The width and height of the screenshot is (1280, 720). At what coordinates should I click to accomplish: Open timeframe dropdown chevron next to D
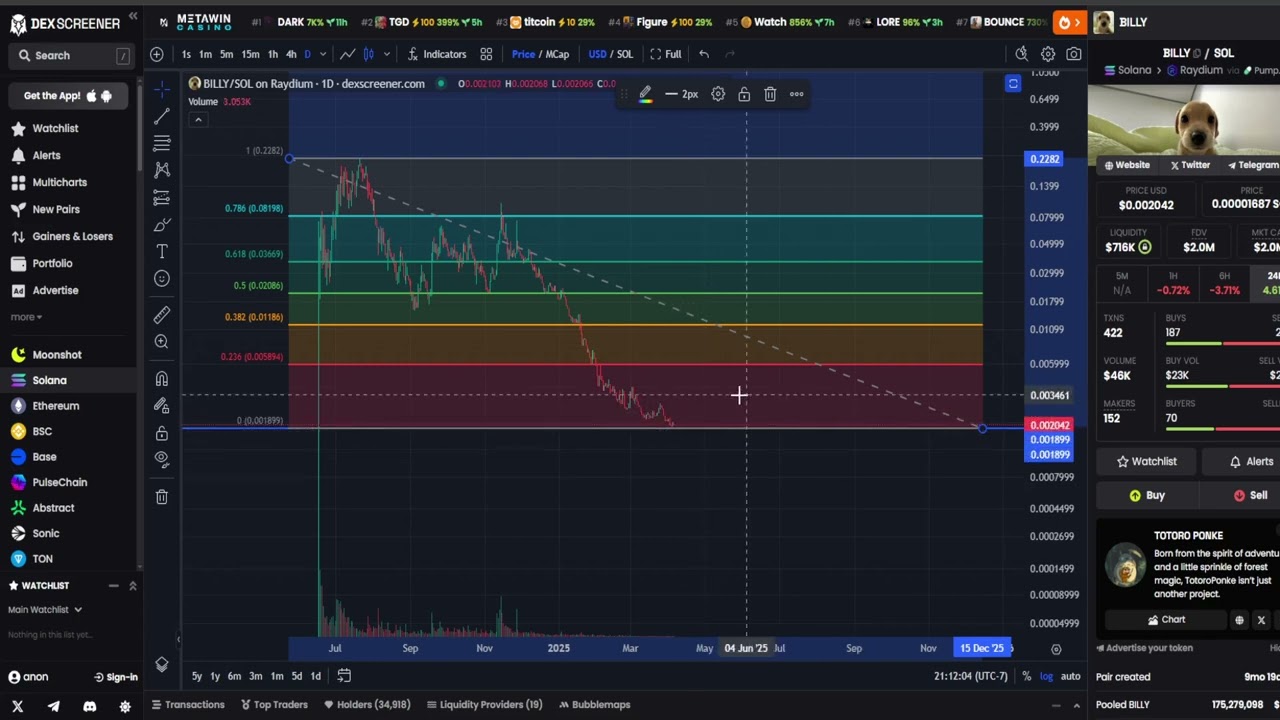point(322,54)
